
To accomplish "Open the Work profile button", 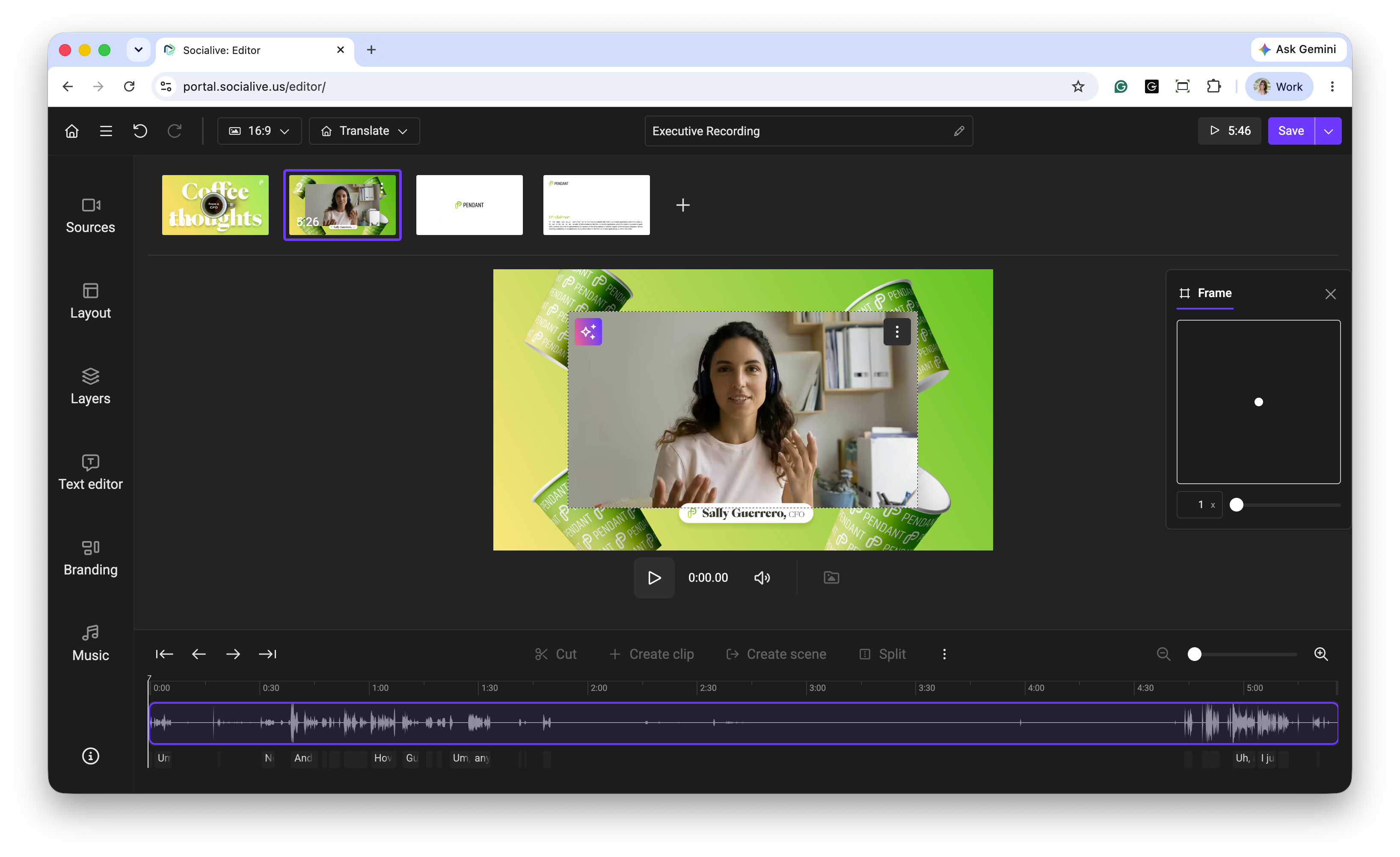I will point(1279,86).
